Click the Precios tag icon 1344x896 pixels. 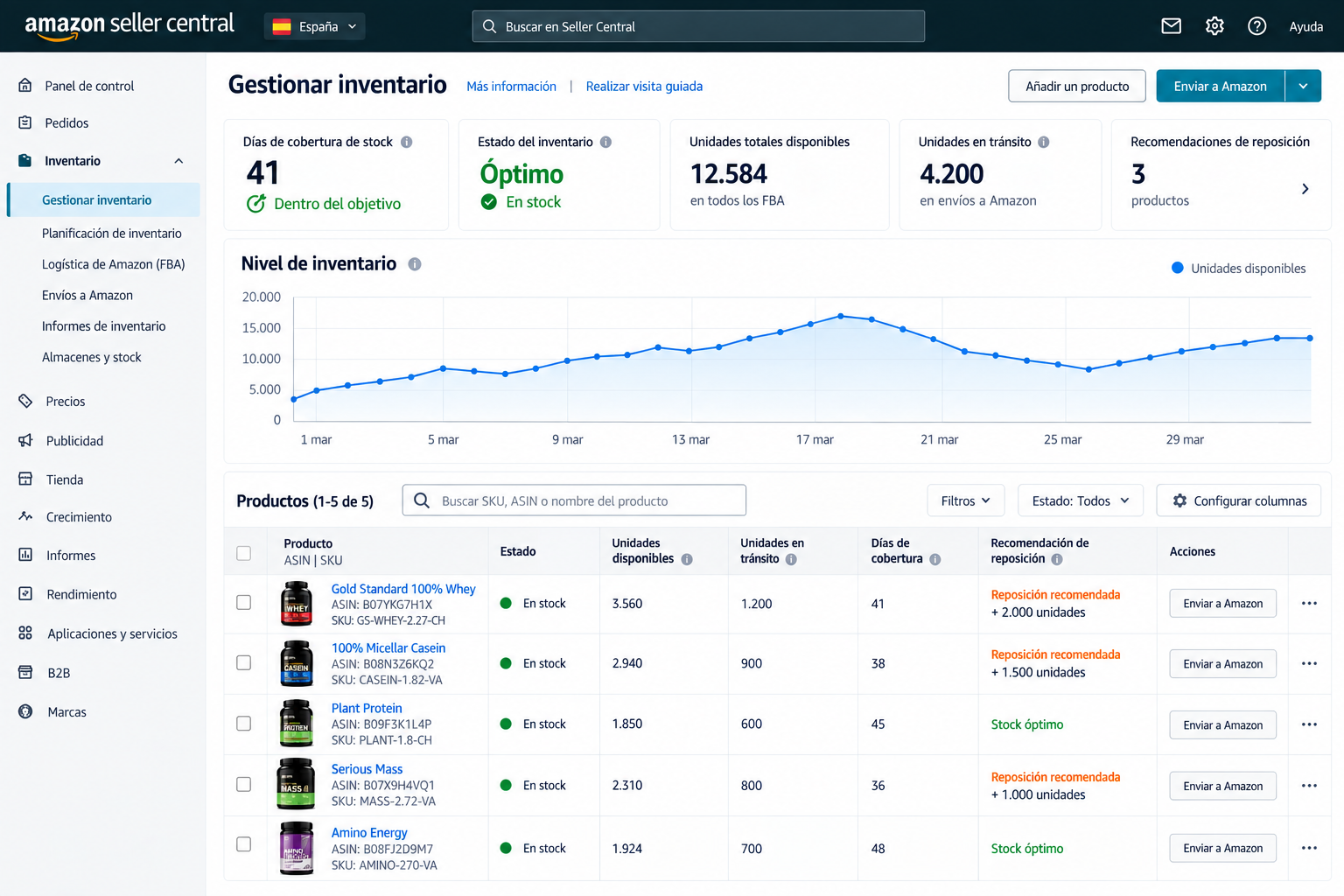[x=25, y=401]
